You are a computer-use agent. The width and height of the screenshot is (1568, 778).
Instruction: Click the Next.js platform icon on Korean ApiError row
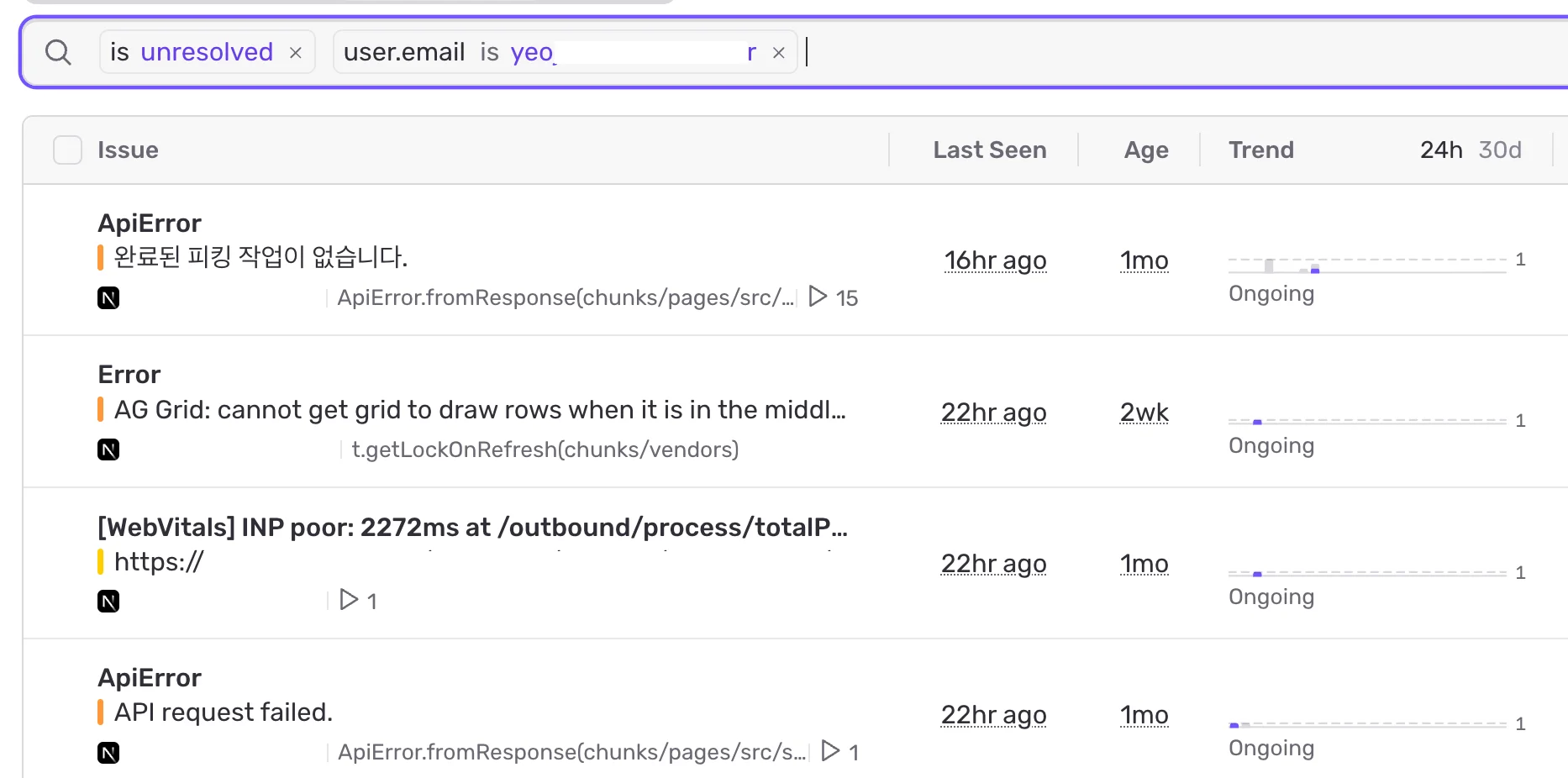(108, 298)
